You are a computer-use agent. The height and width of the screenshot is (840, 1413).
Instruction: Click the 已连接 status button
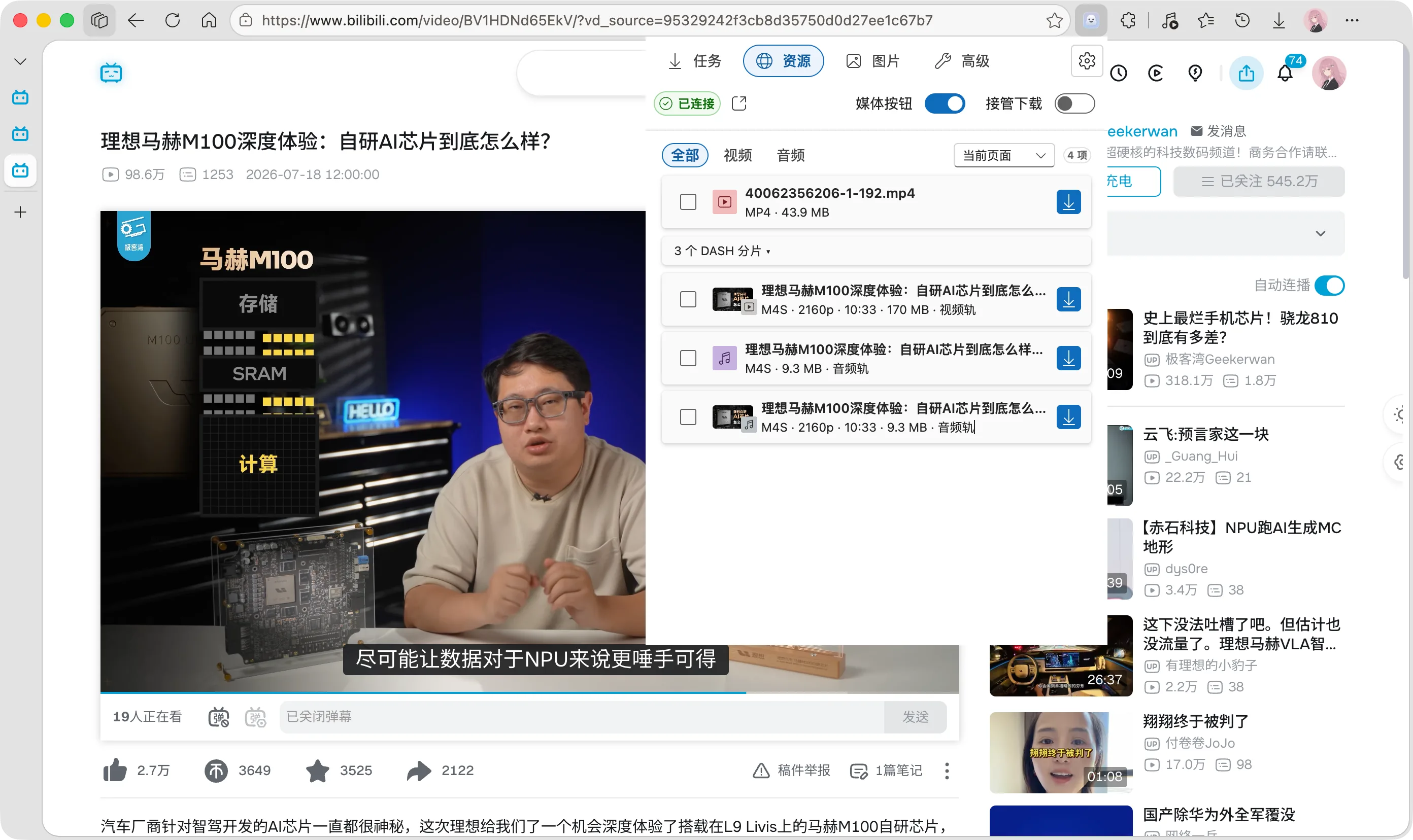coord(687,103)
